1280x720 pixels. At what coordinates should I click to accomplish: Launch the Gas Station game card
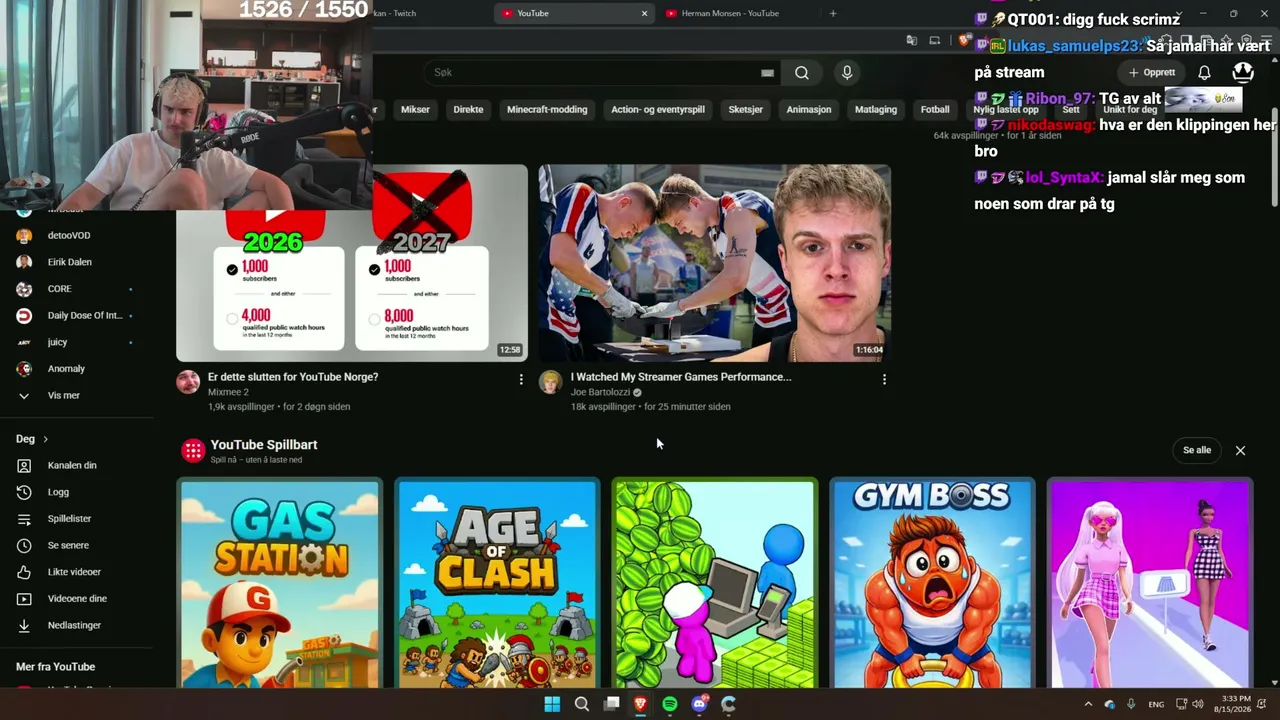coord(280,584)
